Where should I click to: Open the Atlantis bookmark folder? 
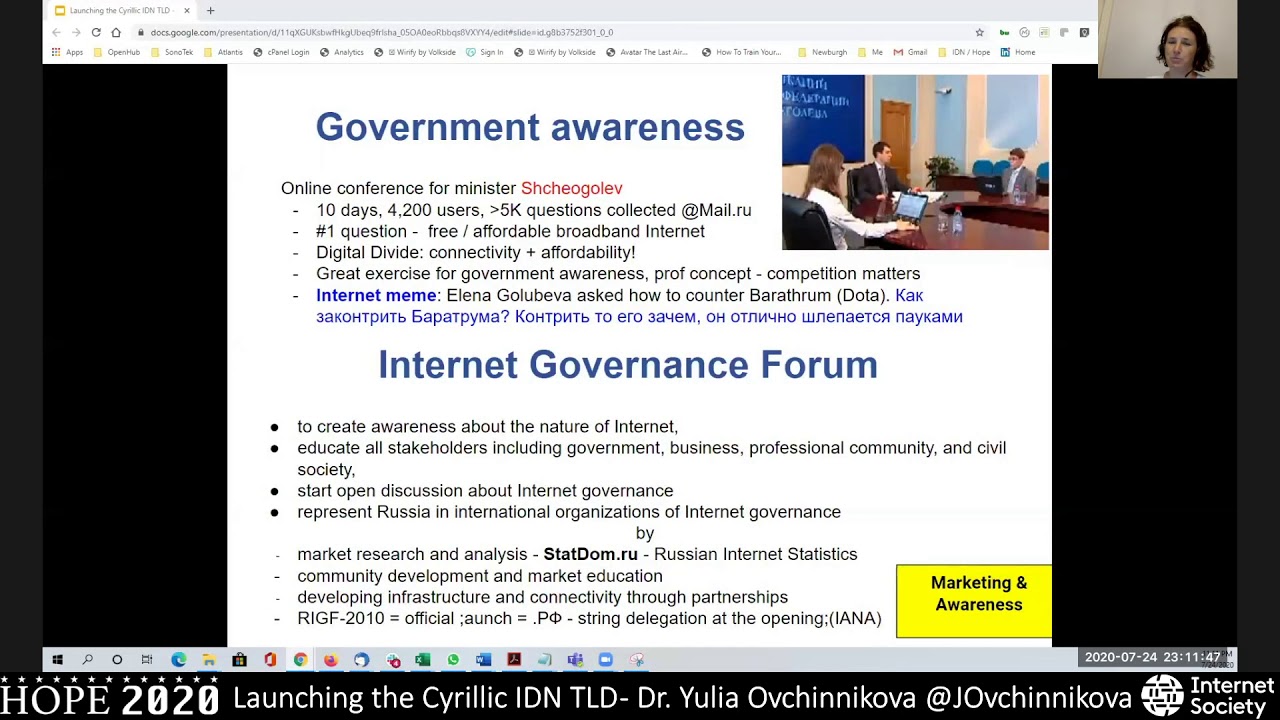[x=223, y=52]
